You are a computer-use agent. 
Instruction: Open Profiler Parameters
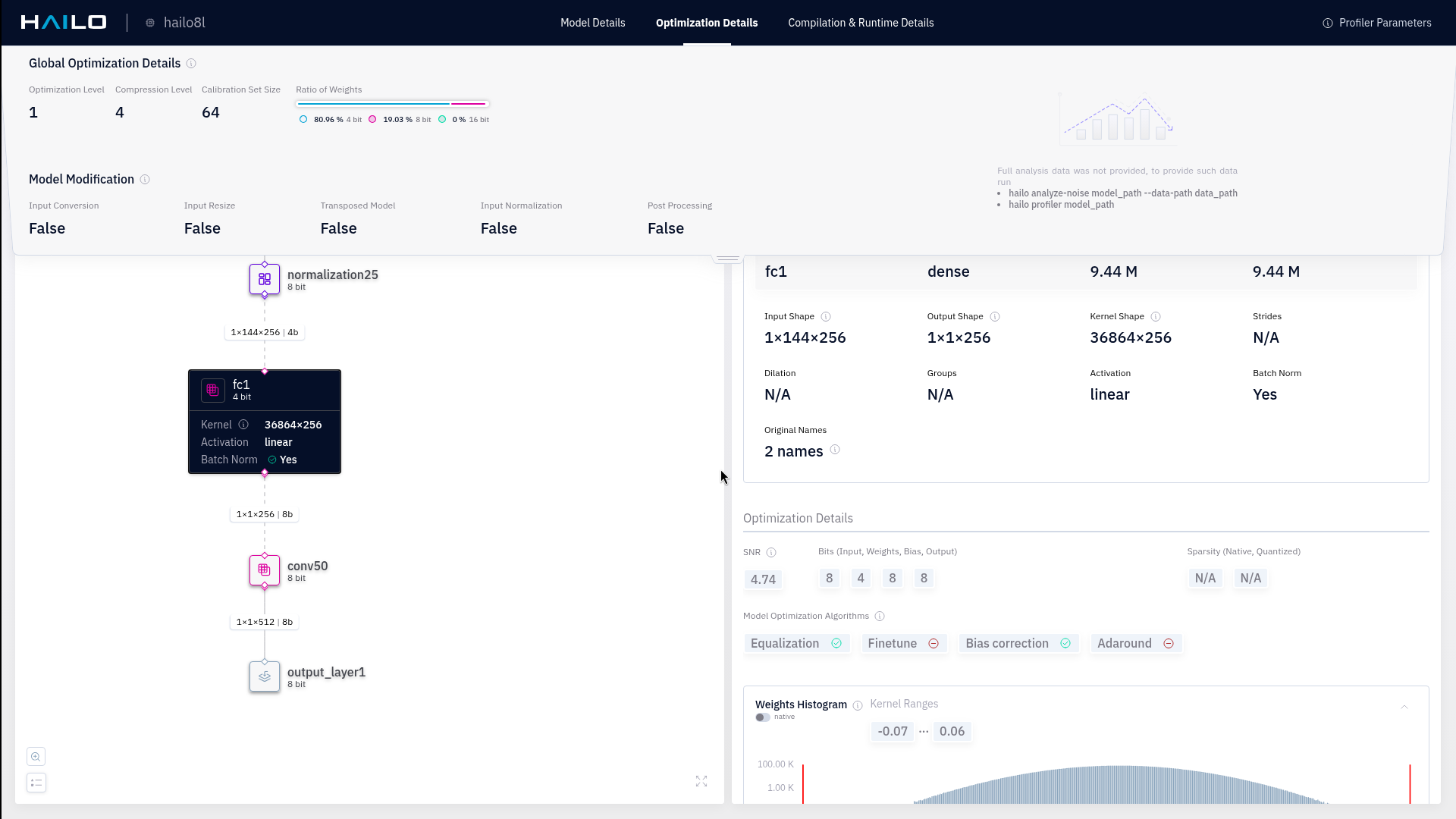1376,23
